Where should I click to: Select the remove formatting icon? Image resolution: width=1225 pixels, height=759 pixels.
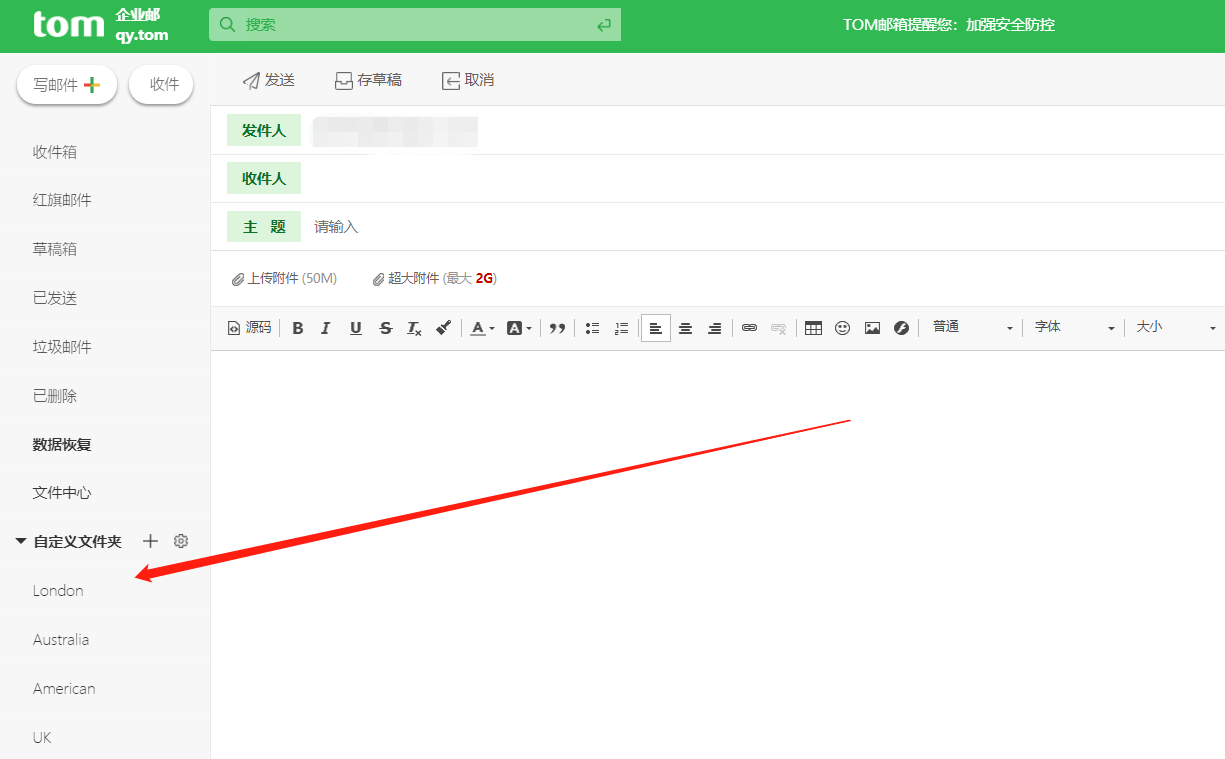[x=414, y=327]
